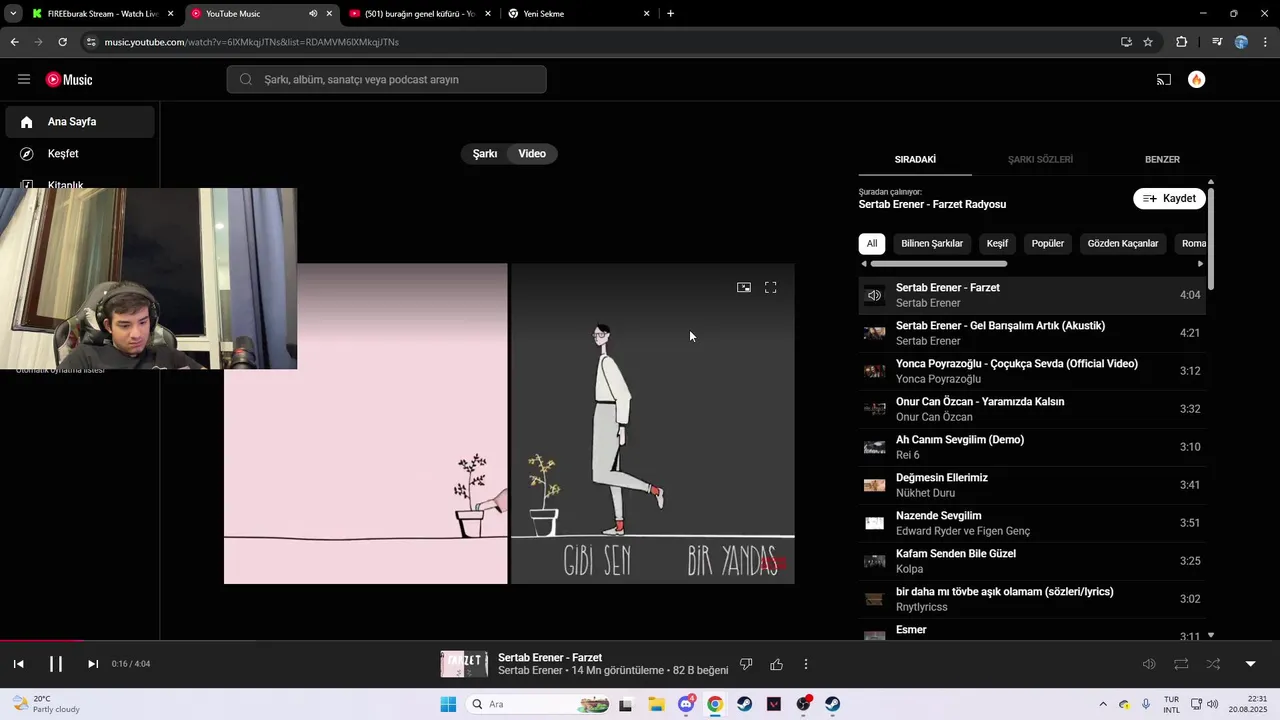
Task: Open the weather widget
Action: point(45,704)
